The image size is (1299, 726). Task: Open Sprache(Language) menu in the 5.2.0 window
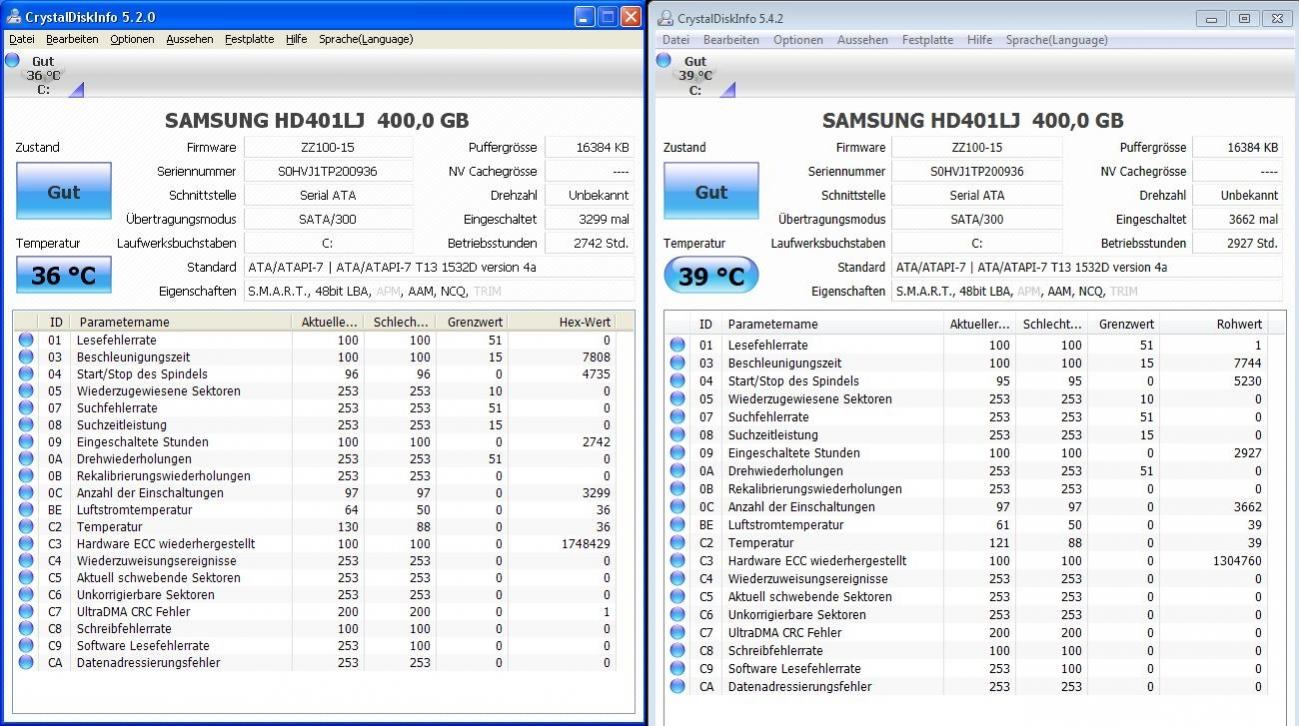pos(366,39)
